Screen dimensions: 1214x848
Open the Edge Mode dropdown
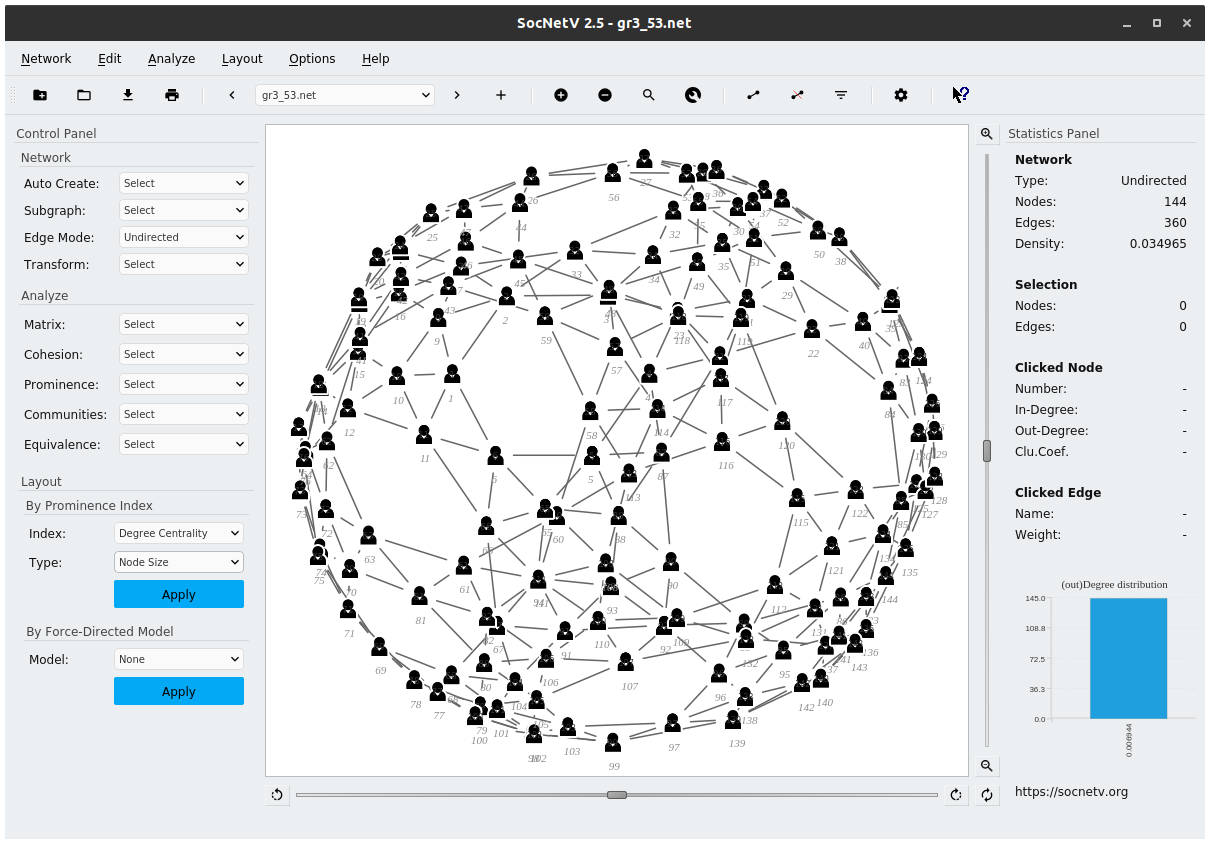coord(183,237)
